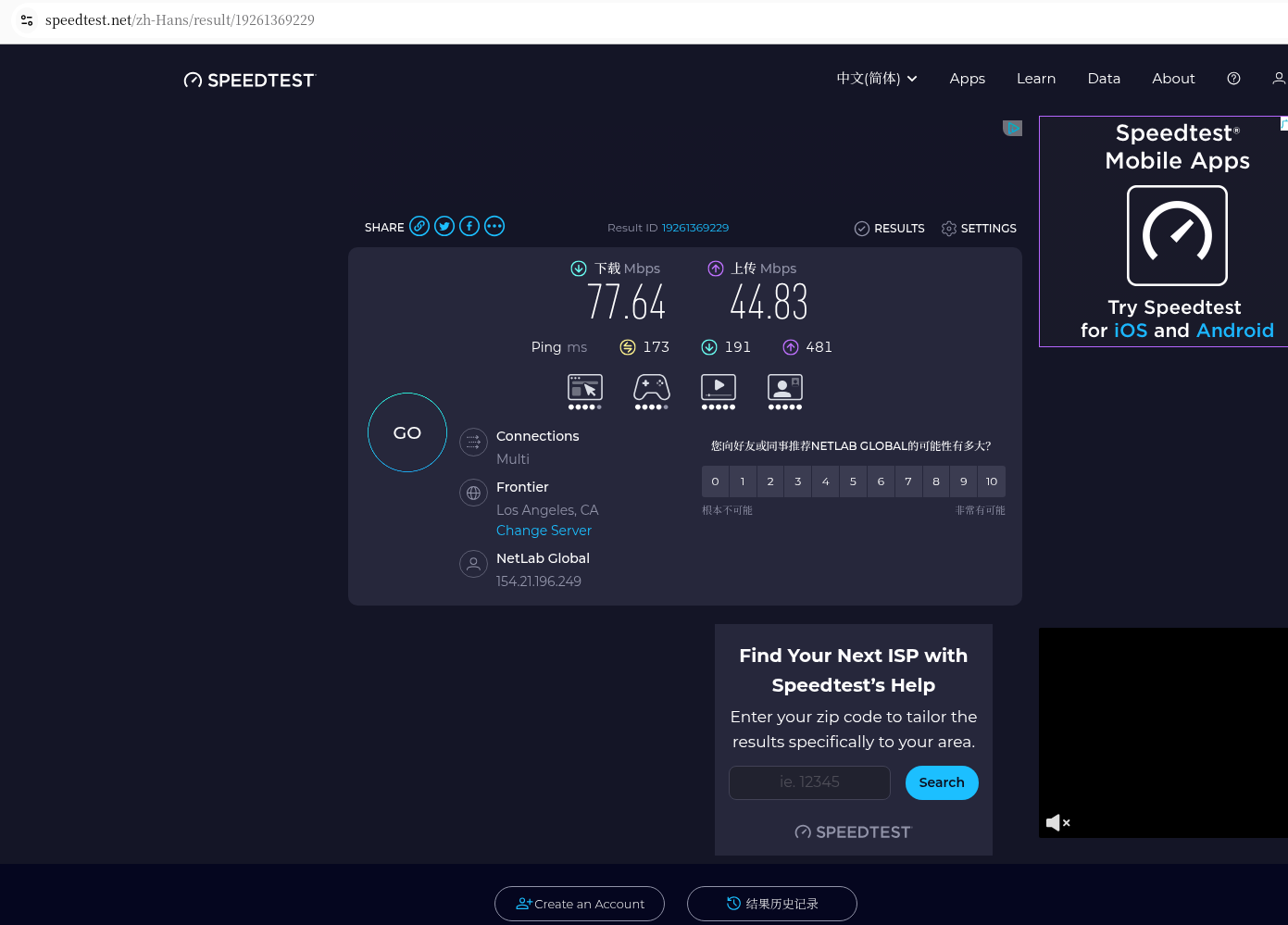Image resolution: width=1288 pixels, height=925 pixels.
Task: Click the Los Angeles, CA server location
Action: [547, 510]
